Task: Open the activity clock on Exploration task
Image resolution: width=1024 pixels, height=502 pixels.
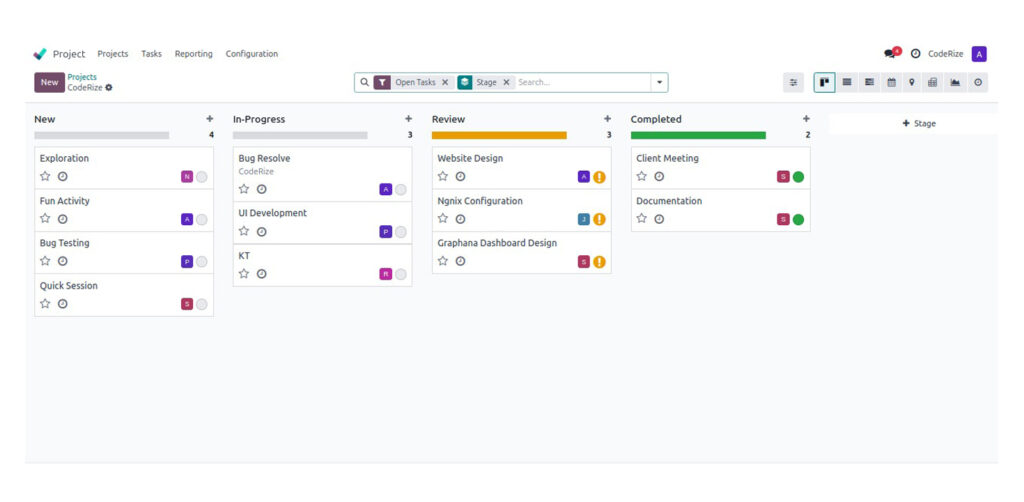Action: pyautogui.click(x=63, y=177)
